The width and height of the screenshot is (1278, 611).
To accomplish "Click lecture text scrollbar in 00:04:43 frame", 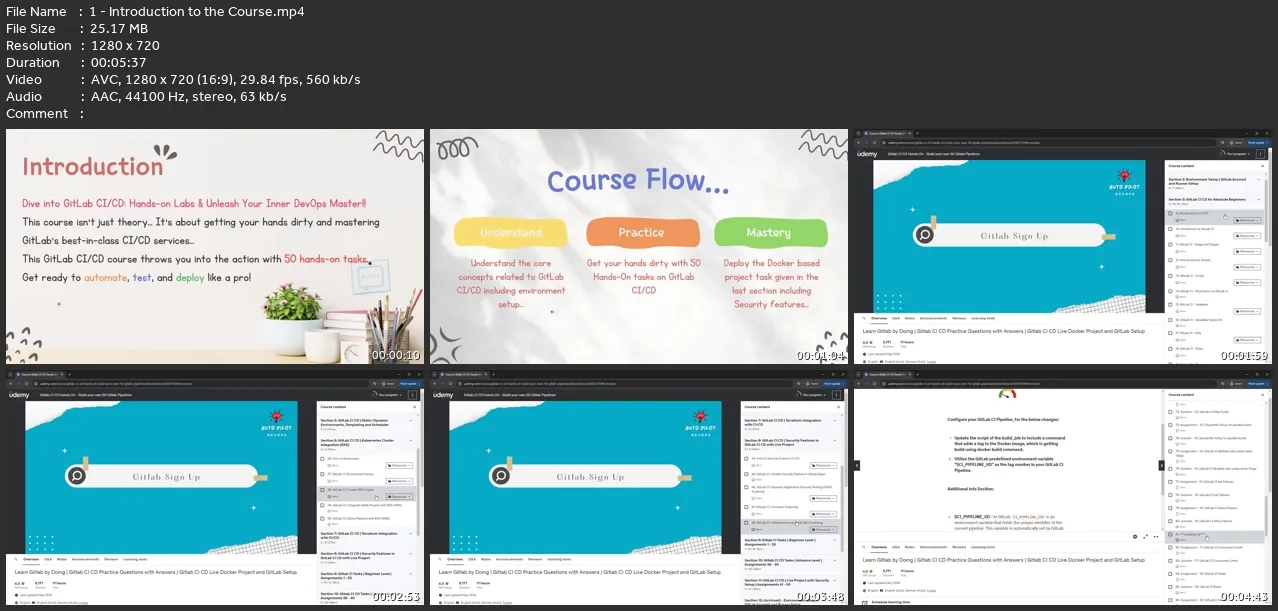I will (1163, 457).
